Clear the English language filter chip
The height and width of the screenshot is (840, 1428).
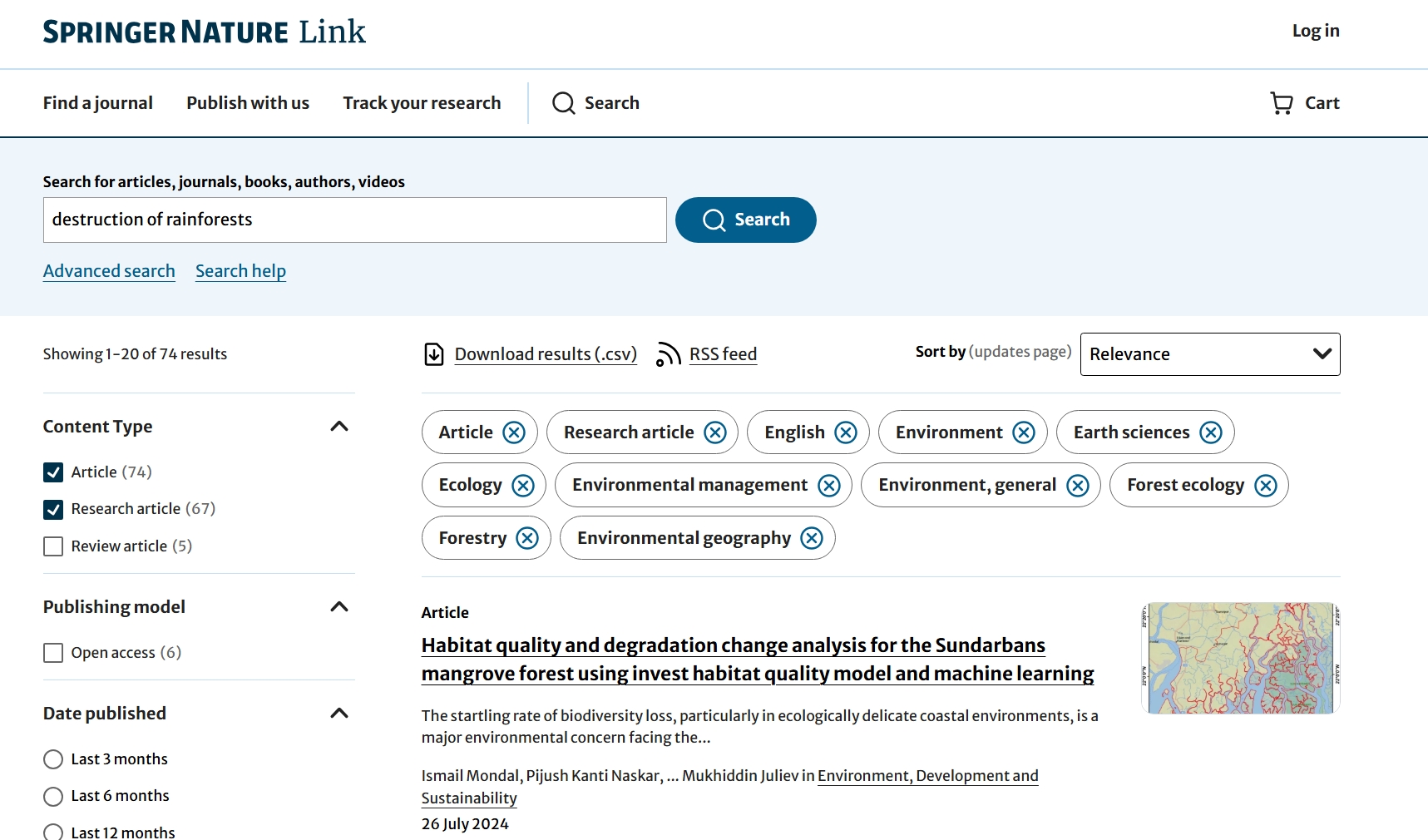(845, 432)
